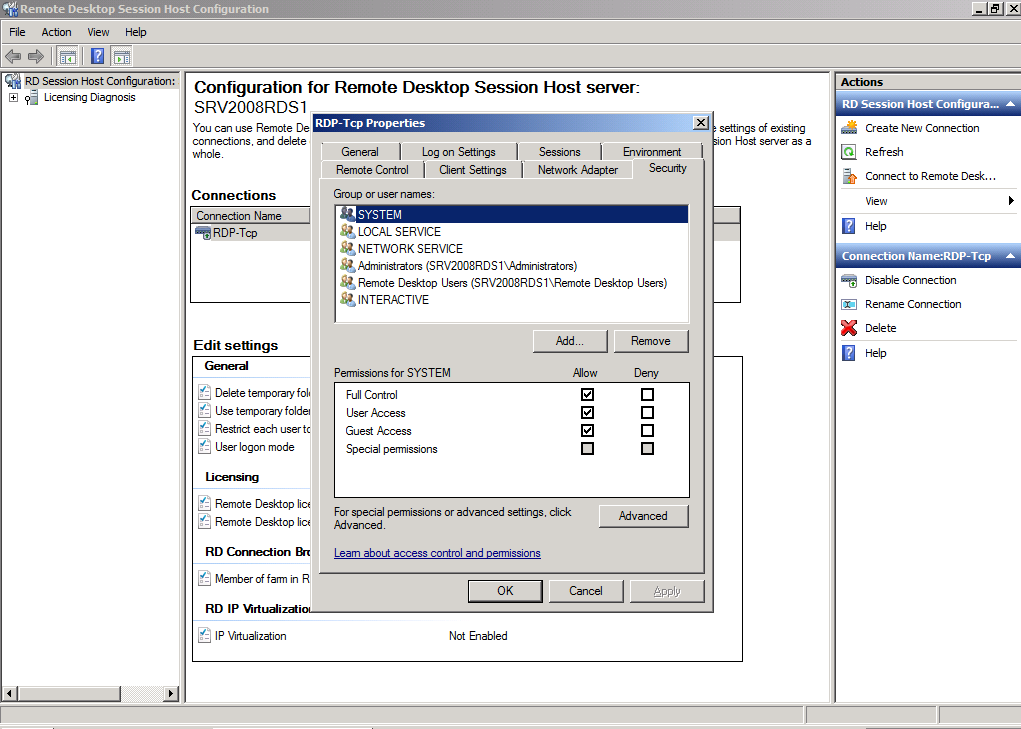Toggle the console tree toolbar icon
1021x729 pixels.
tap(67, 57)
